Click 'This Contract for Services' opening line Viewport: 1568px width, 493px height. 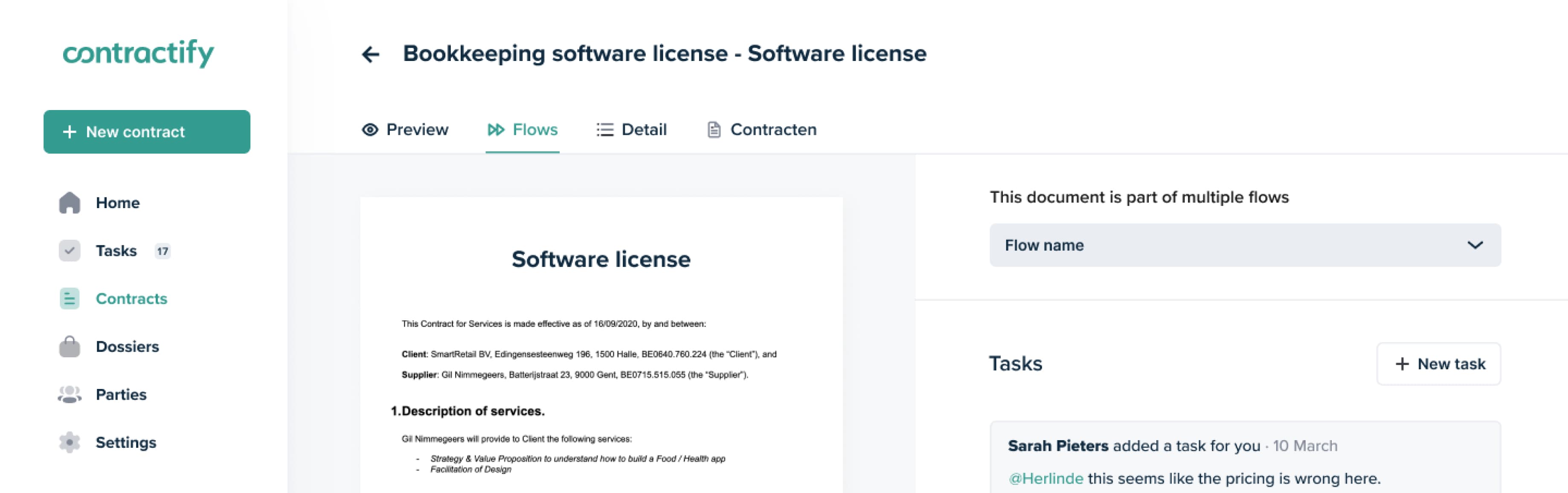(553, 324)
